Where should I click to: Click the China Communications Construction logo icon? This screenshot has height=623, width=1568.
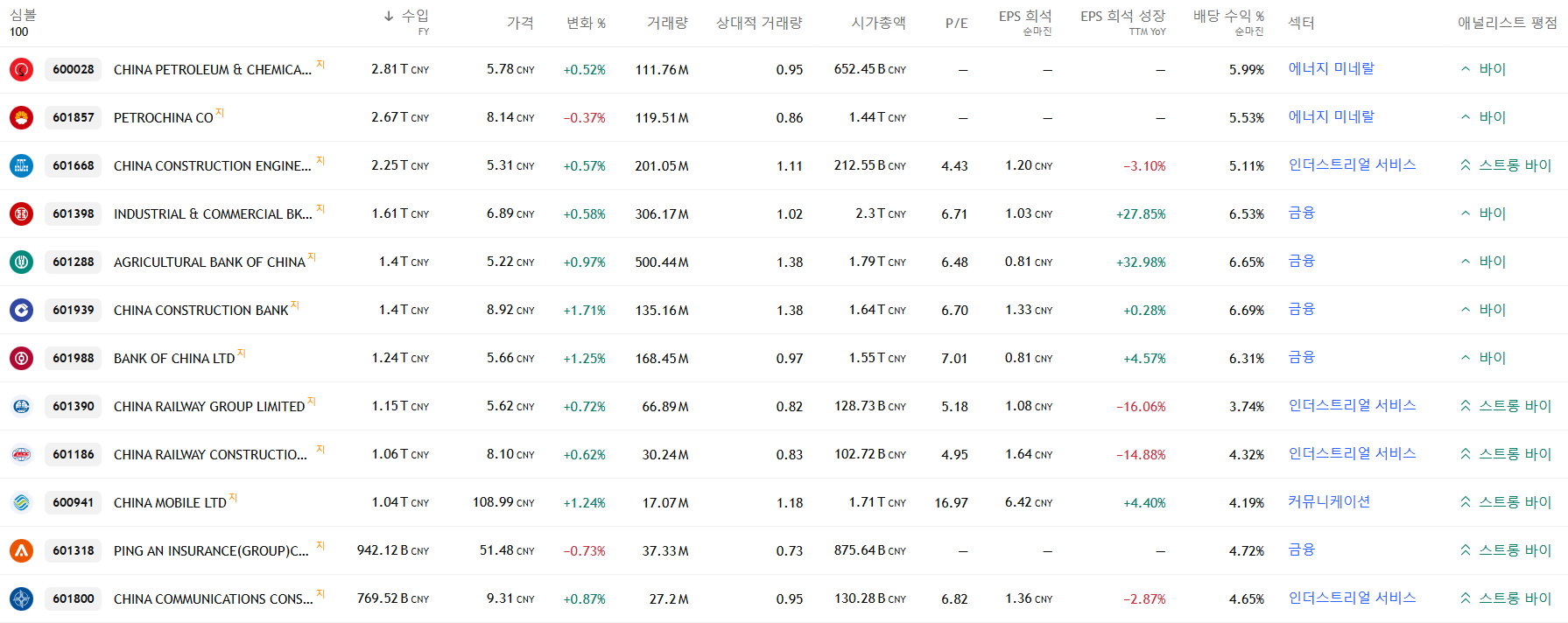22,598
